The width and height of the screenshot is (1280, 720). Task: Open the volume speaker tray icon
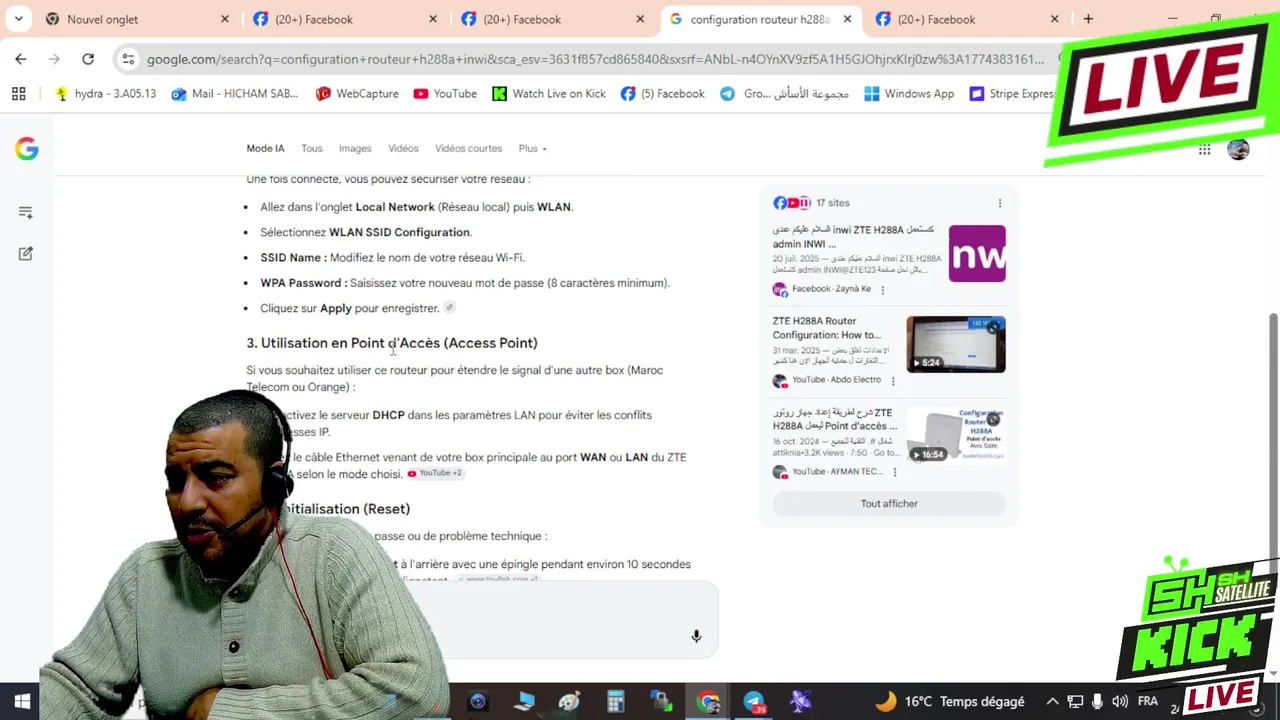pyautogui.click(x=1120, y=702)
